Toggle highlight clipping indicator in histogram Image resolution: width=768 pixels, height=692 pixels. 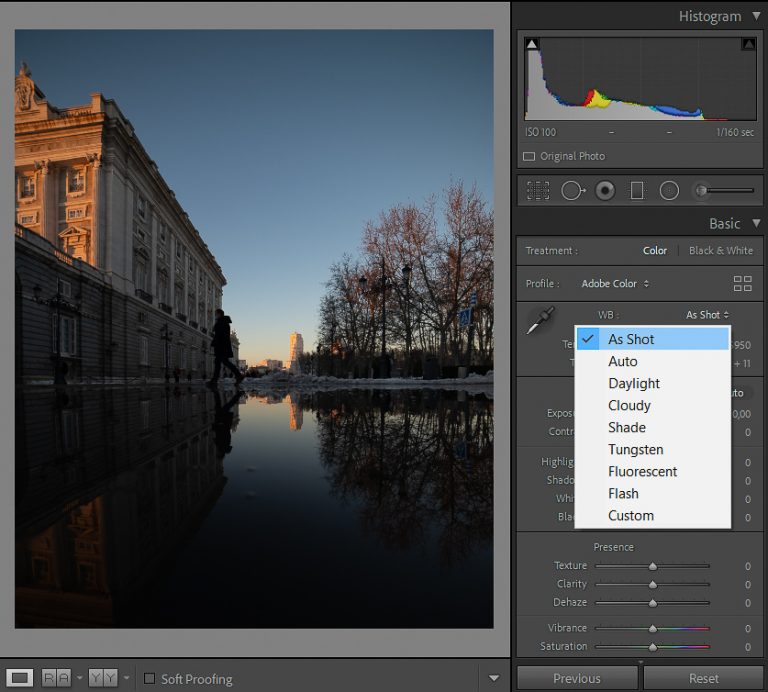click(x=748, y=44)
